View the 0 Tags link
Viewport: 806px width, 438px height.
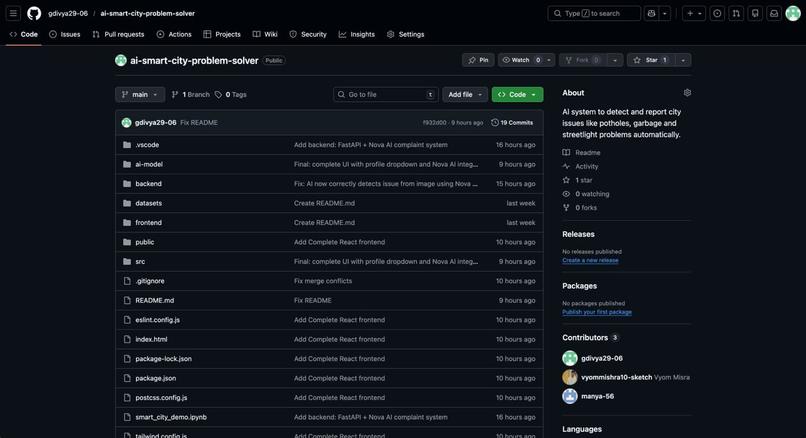231,95
